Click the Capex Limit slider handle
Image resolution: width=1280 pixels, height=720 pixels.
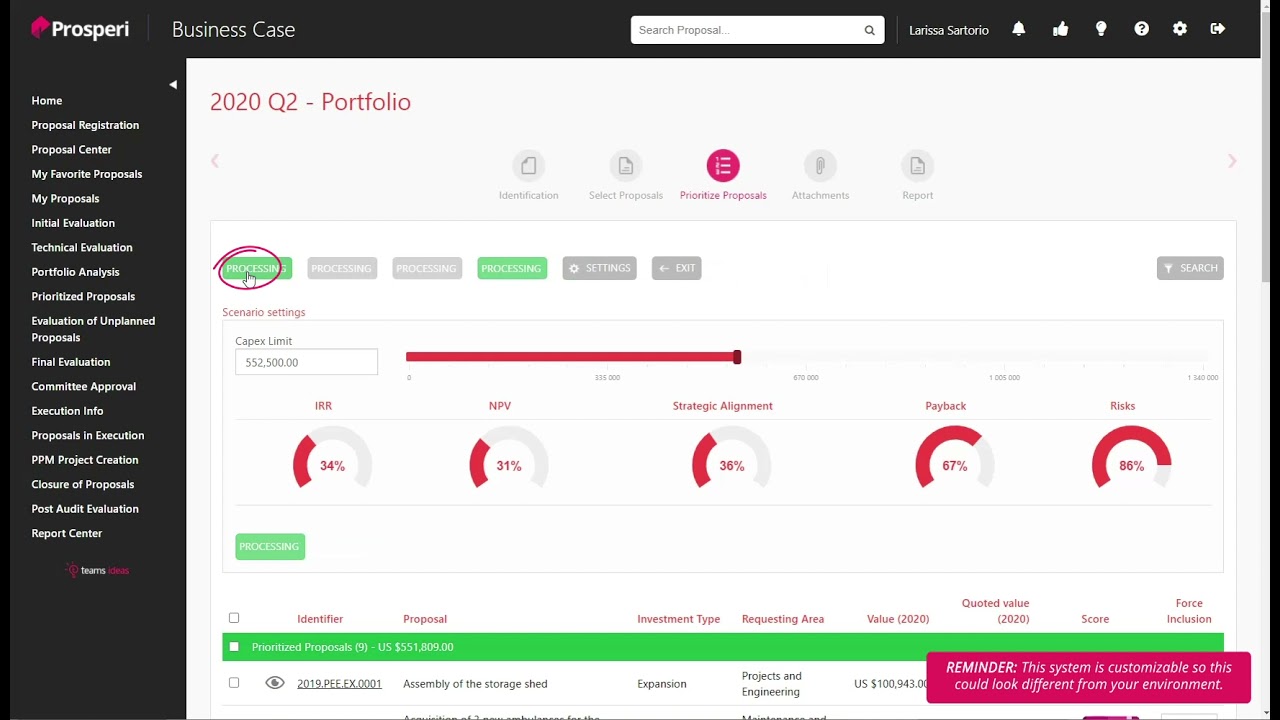click(x=737, y=357)
